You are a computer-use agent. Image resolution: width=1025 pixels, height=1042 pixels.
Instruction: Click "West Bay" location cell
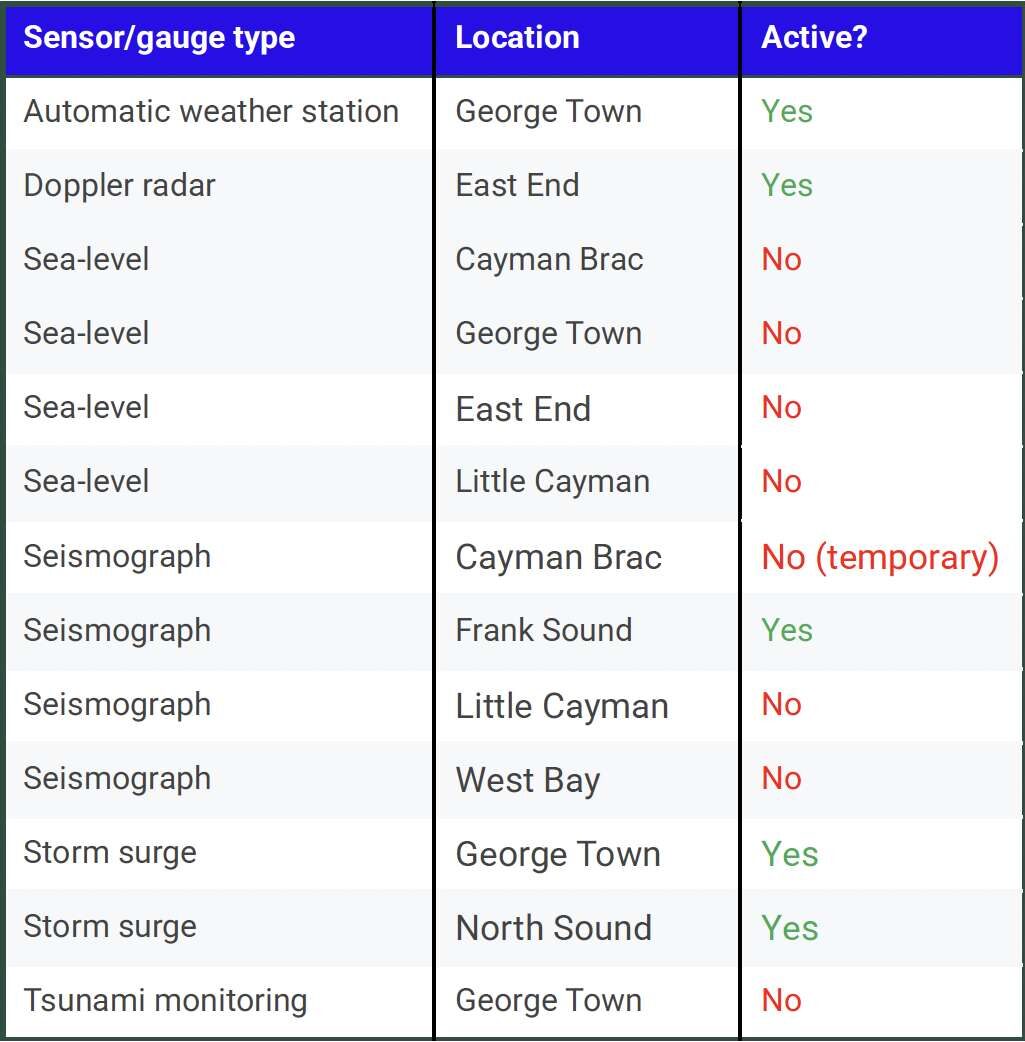click(x=527, y=779)
